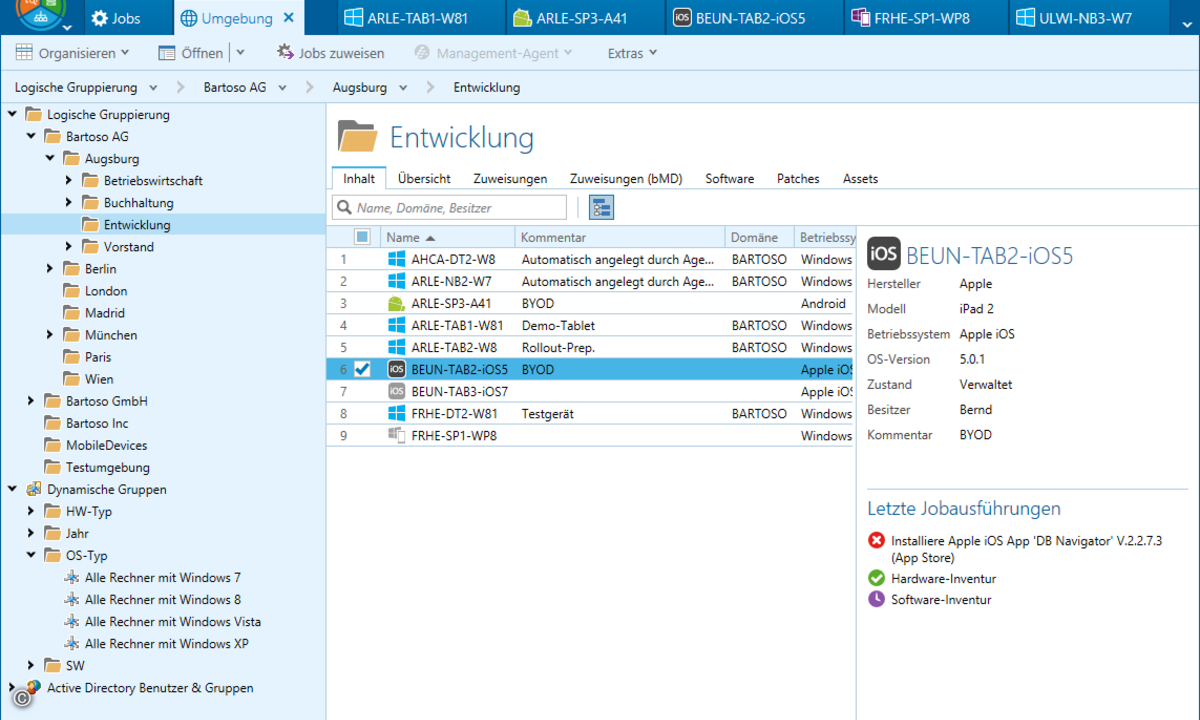Click the Rollout-Prep. comment cell
1200x720 pixels.
pyautogui.click(x=558, y=347)
